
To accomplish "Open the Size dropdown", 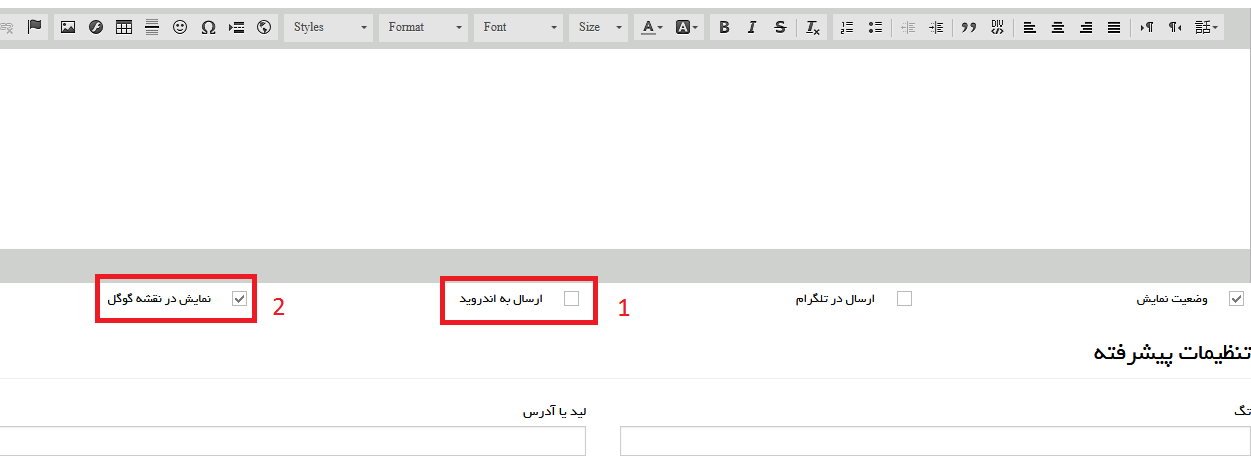I will [x=600, y=27].
